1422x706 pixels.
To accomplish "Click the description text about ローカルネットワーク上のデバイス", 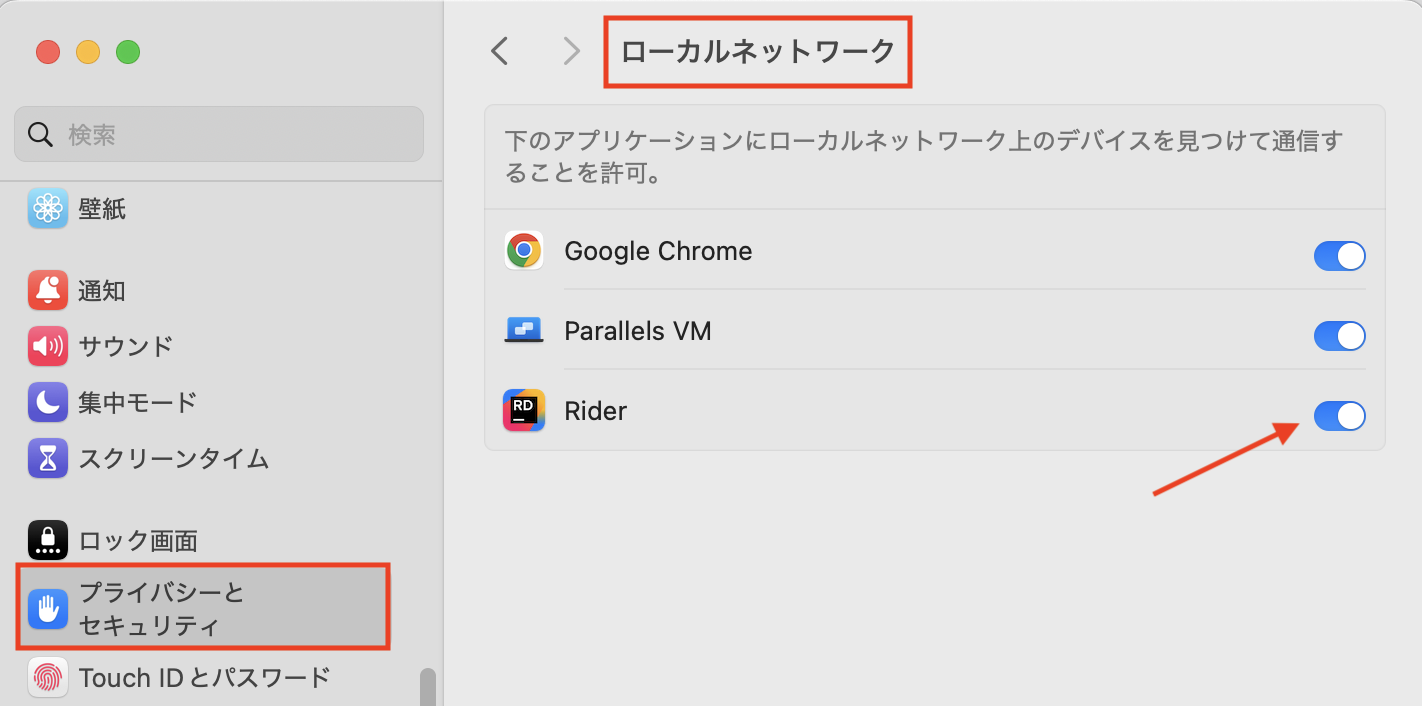I will 923,156.
